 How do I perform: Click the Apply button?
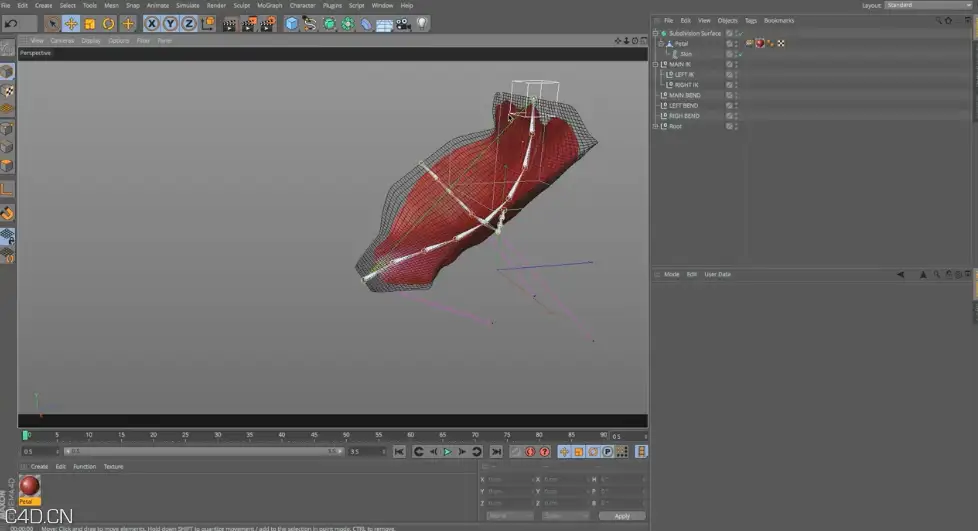tap(622, 516)
